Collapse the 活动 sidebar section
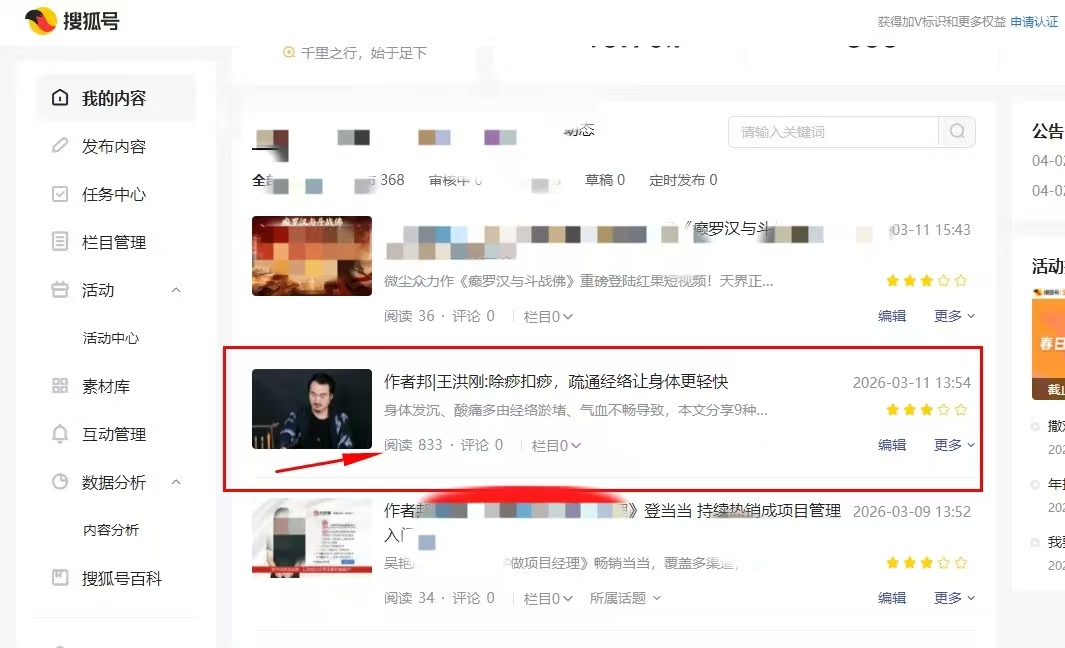 (176, 290)
